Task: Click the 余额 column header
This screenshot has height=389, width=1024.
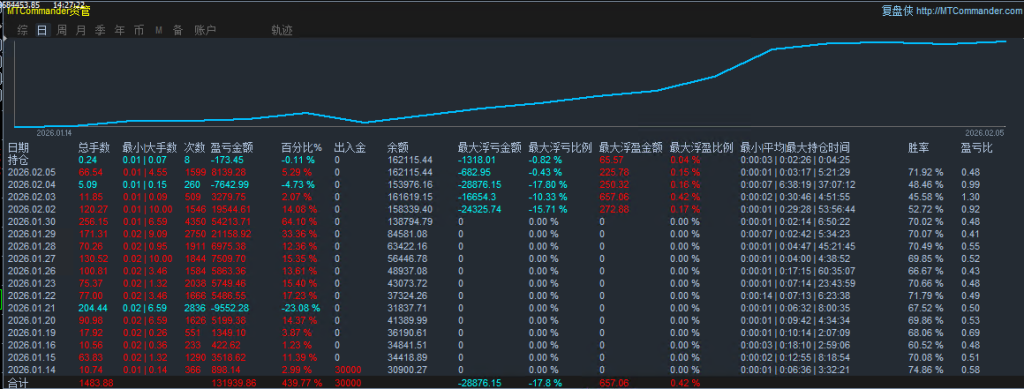Action: [x=398, y=148]
